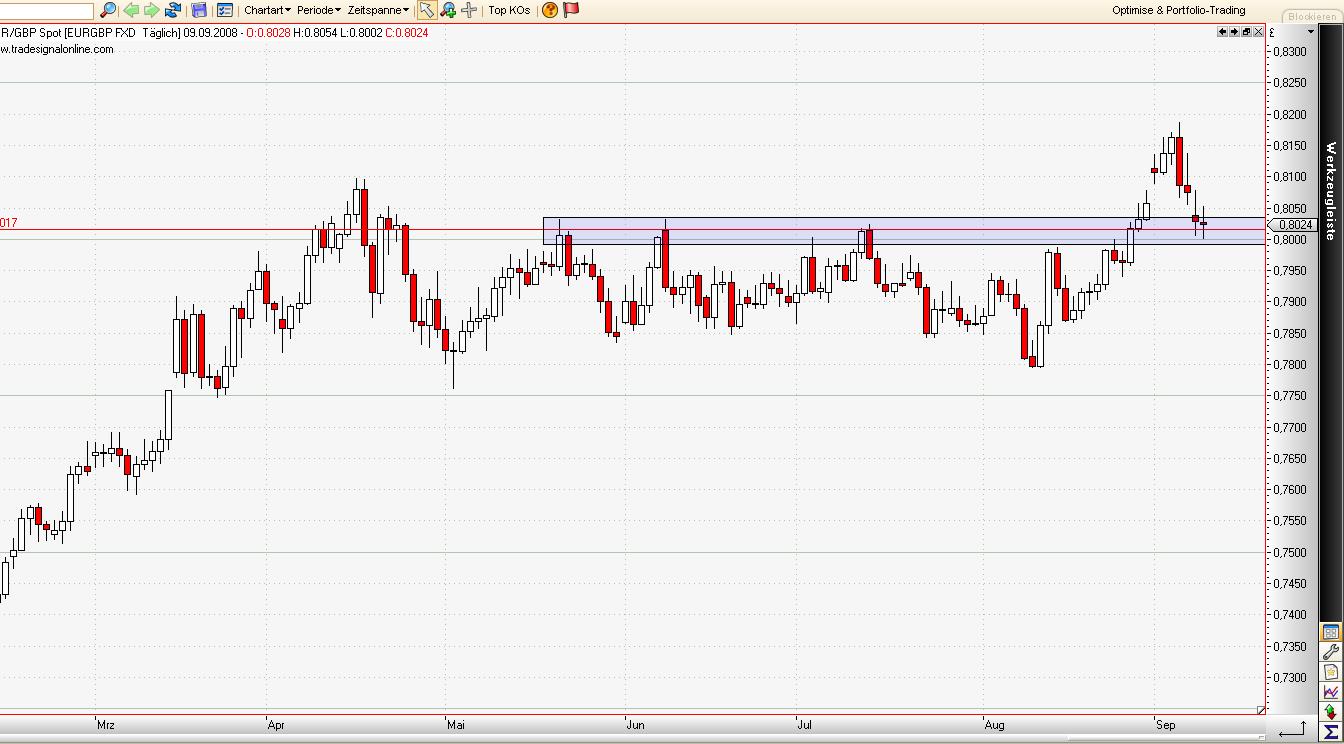Toggle the layout grid panel in sidebar
This screenshot has width=1344, height=744.
pos(1330,632)
